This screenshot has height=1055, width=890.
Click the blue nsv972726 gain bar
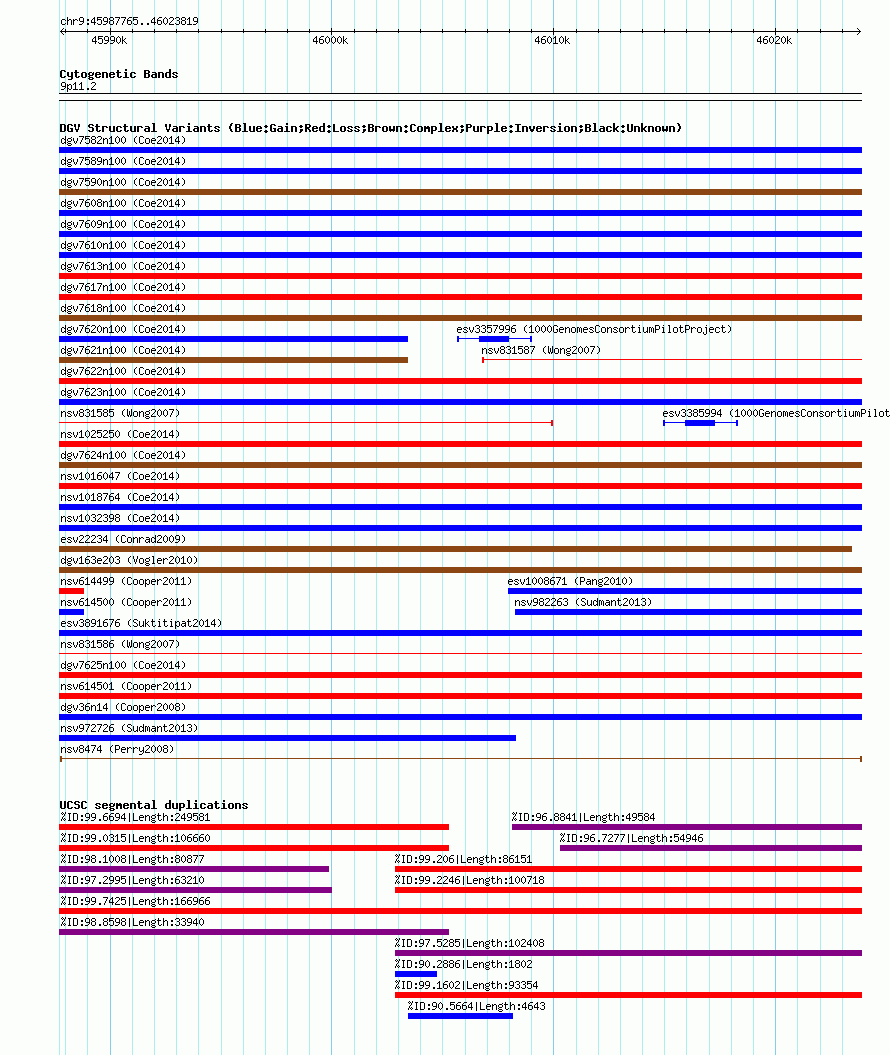tap(287, 738)
